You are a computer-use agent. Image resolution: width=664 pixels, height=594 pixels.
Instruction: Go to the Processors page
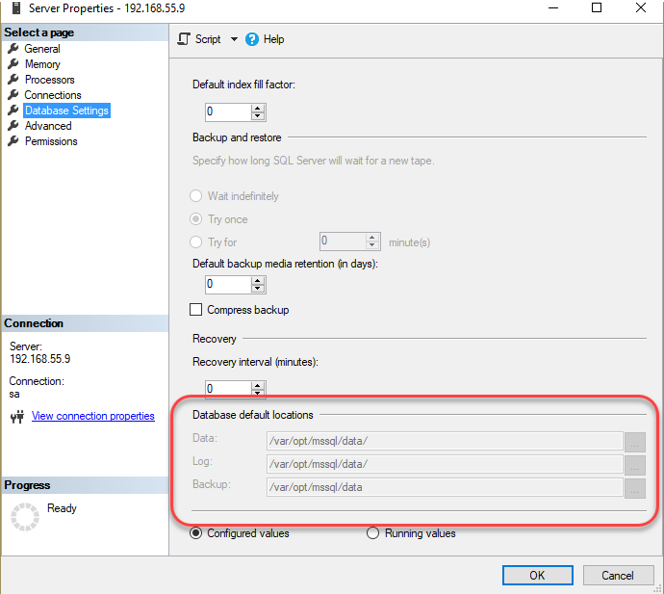point(49,79)
